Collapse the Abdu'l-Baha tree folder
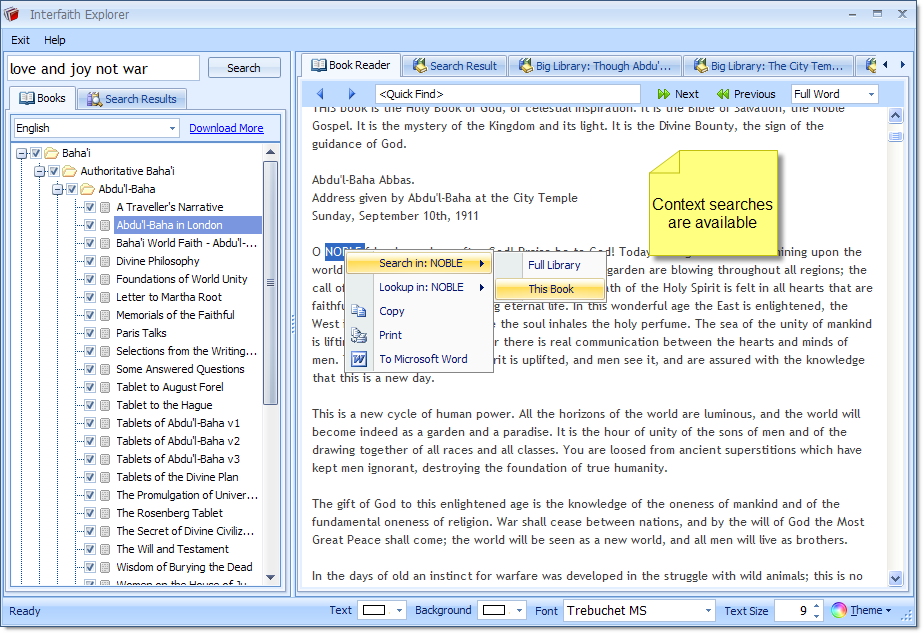The width and height of the screenshot is (923, 633). click(58, 189)
